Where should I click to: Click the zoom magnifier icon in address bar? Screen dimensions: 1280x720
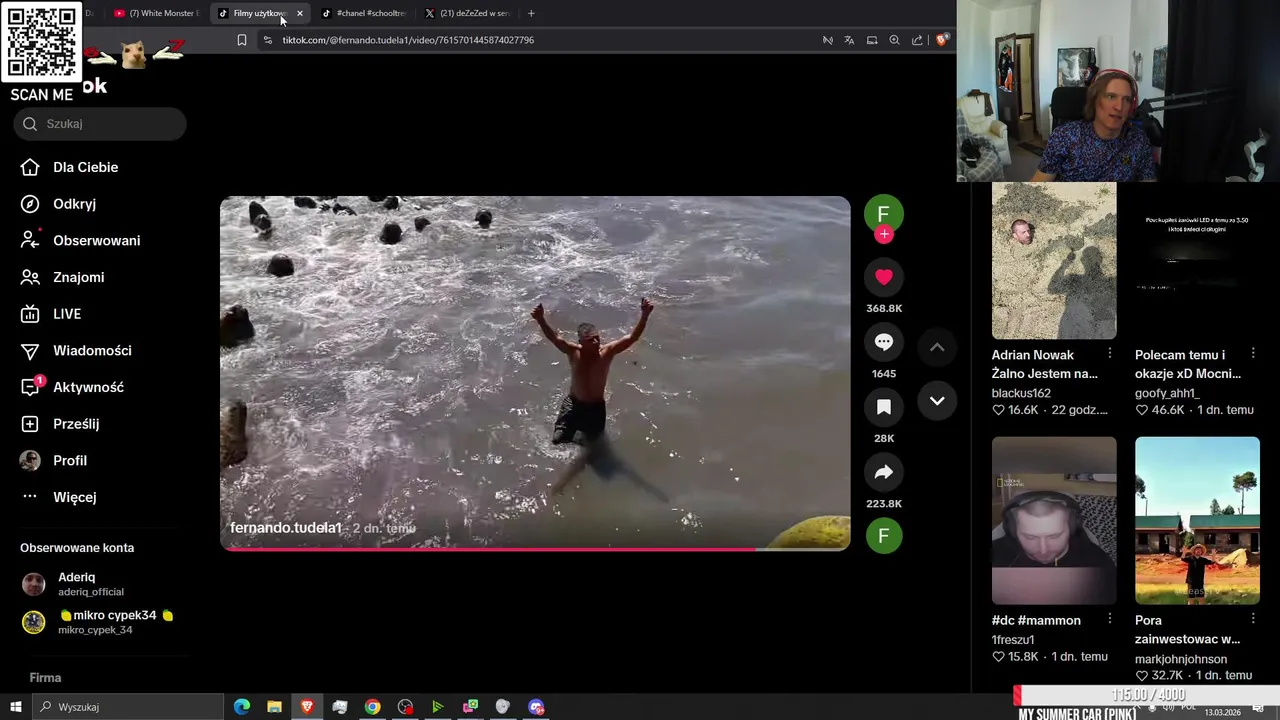[x=894, y=40]
